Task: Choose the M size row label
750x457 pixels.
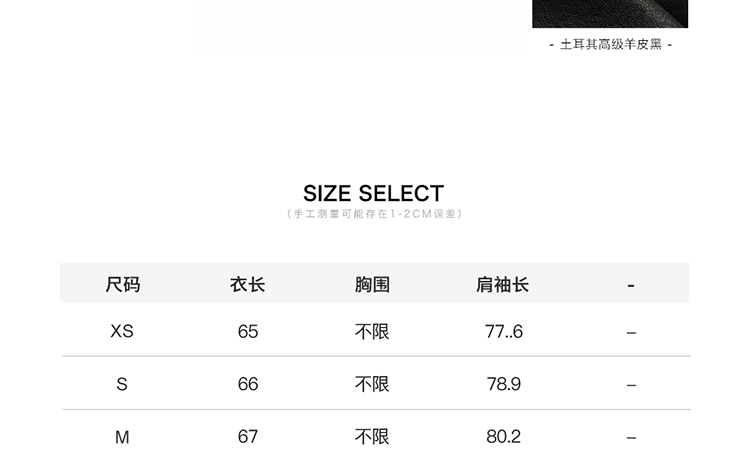Action: [x=122, y=437]
